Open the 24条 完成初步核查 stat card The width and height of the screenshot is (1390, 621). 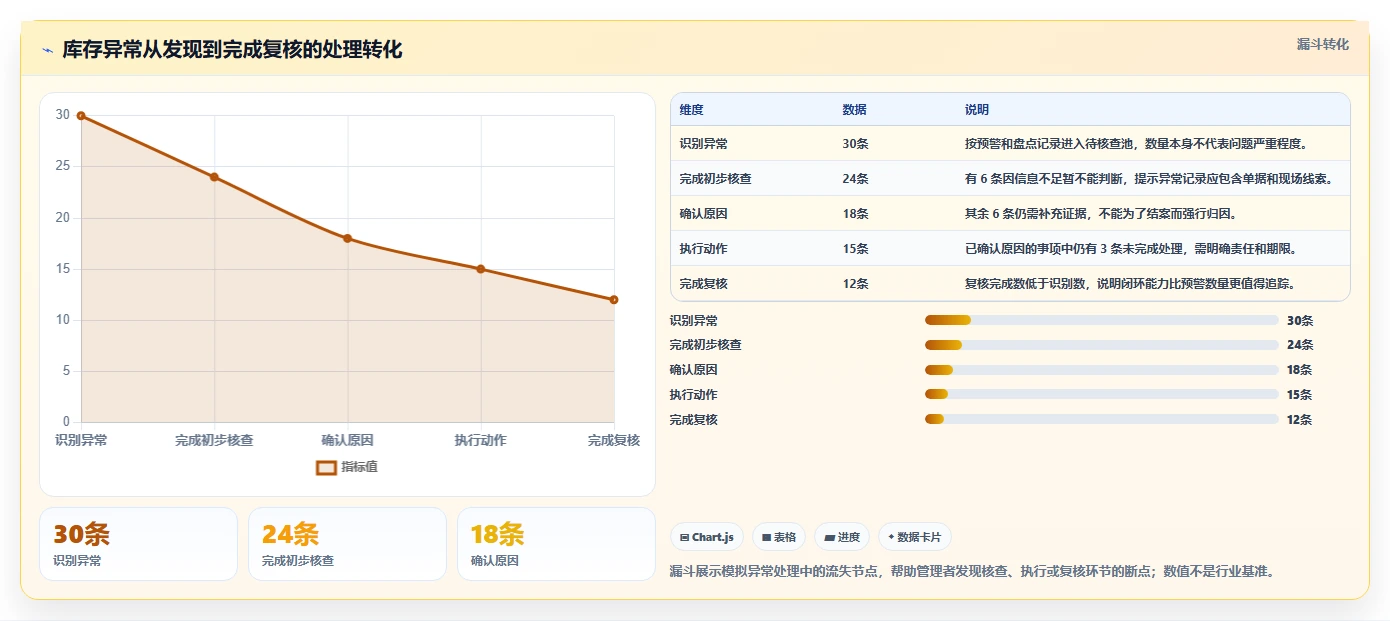click(347, 544)
